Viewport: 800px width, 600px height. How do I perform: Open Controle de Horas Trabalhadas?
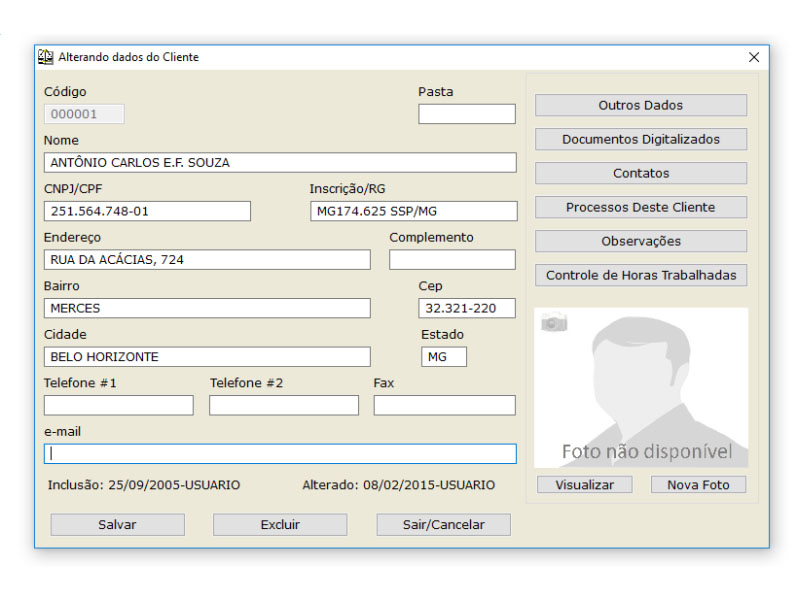pos(640,275)
